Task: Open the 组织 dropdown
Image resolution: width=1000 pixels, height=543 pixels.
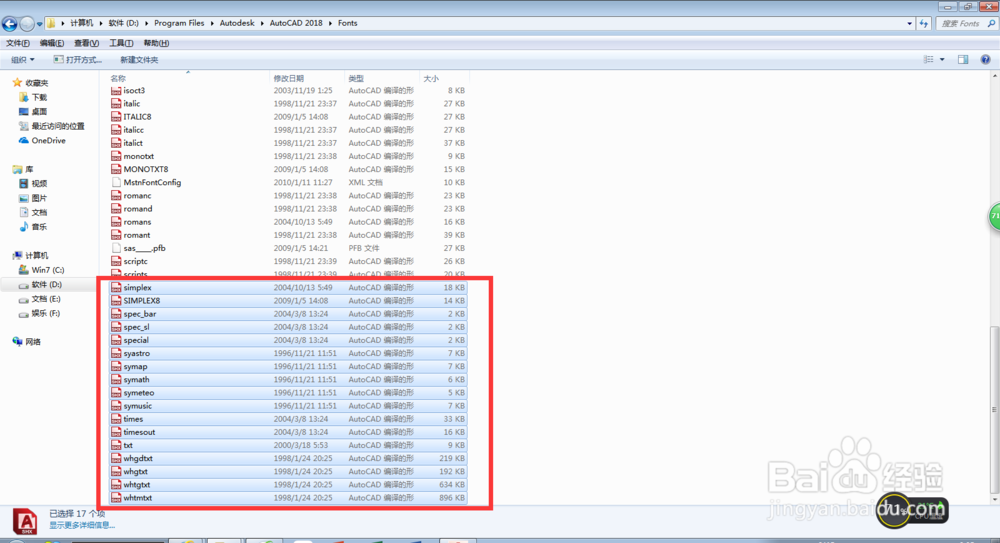Action: pos(22,60)
